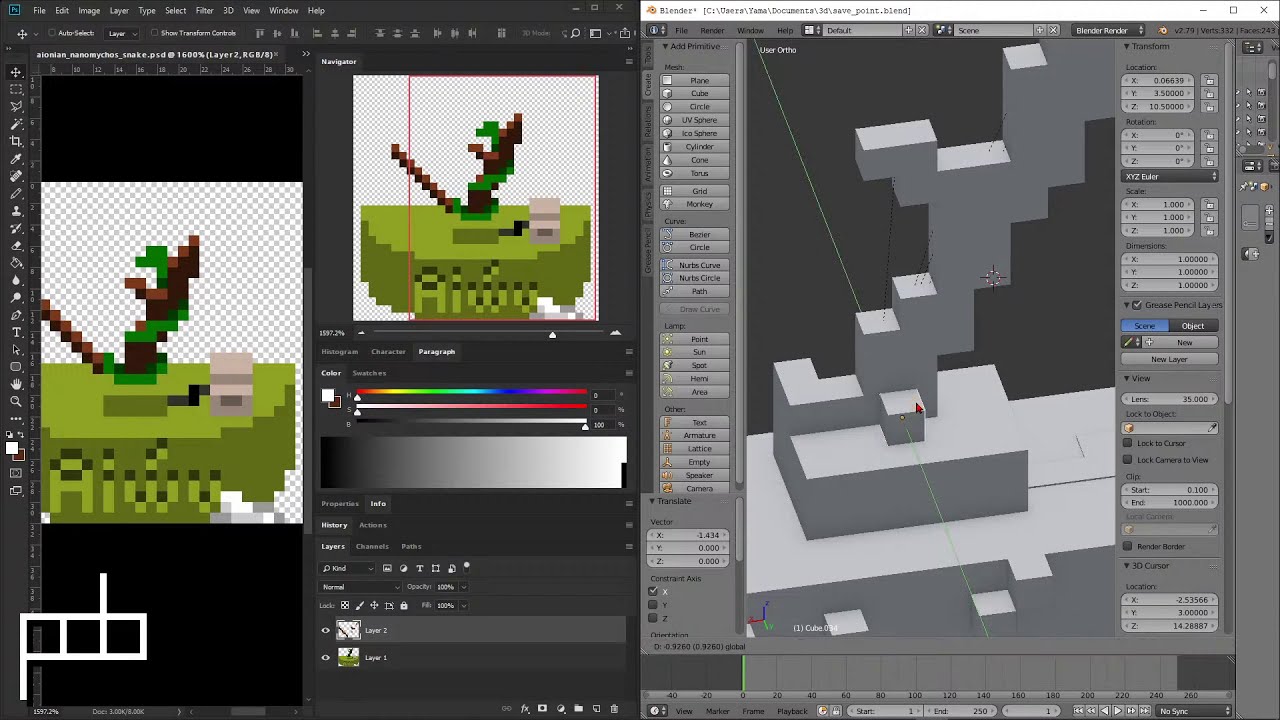Select the Paint Bucket tool
Image resolution: width=1280 pixels, height=720 pixels.
coord(16,263)
